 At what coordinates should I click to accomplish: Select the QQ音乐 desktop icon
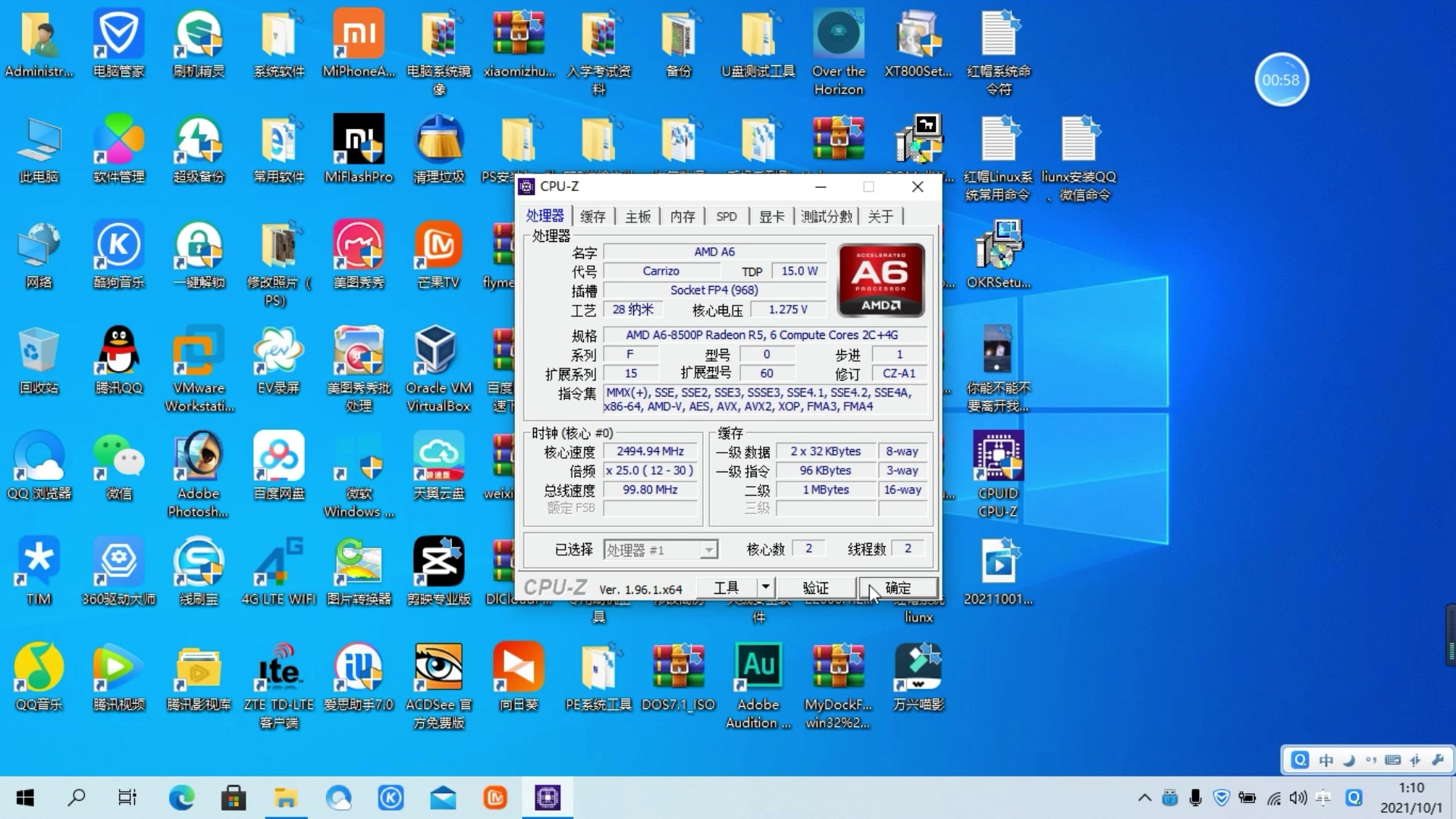point(39,677)
